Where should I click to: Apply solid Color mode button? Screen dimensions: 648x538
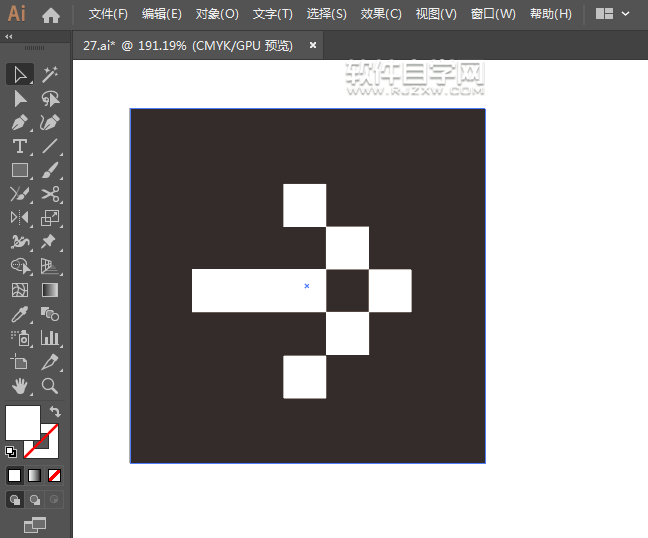14,476
